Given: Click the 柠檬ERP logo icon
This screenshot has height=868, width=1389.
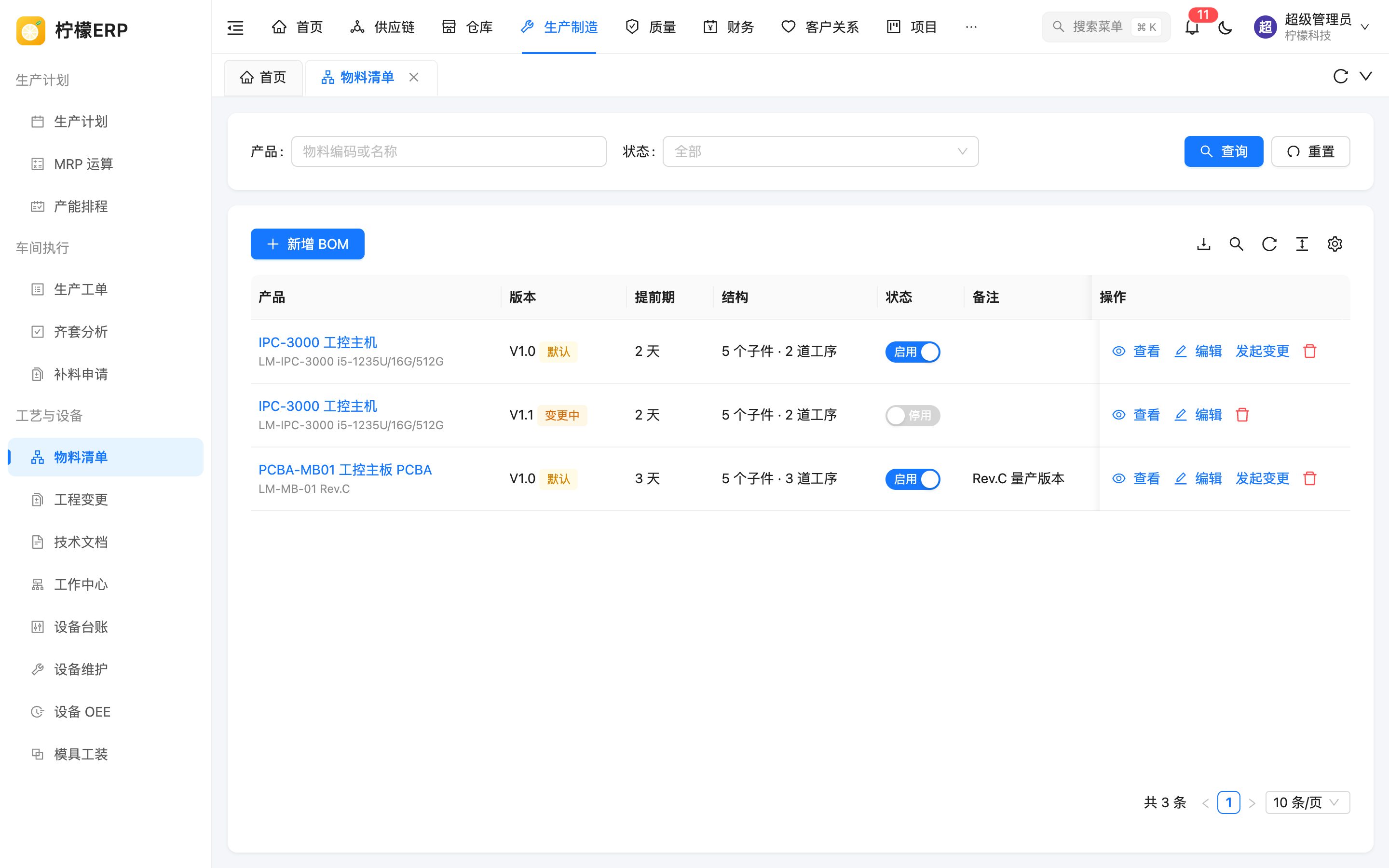Looking at the screenshot, I should click(31, 30).
